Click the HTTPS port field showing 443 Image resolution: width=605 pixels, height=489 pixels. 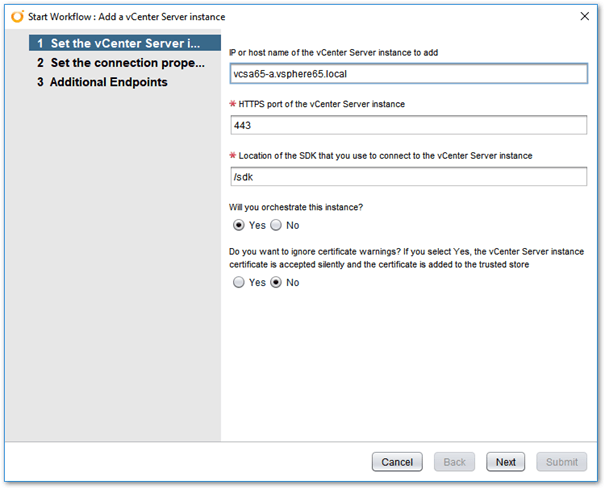click(x=409, y=125)
